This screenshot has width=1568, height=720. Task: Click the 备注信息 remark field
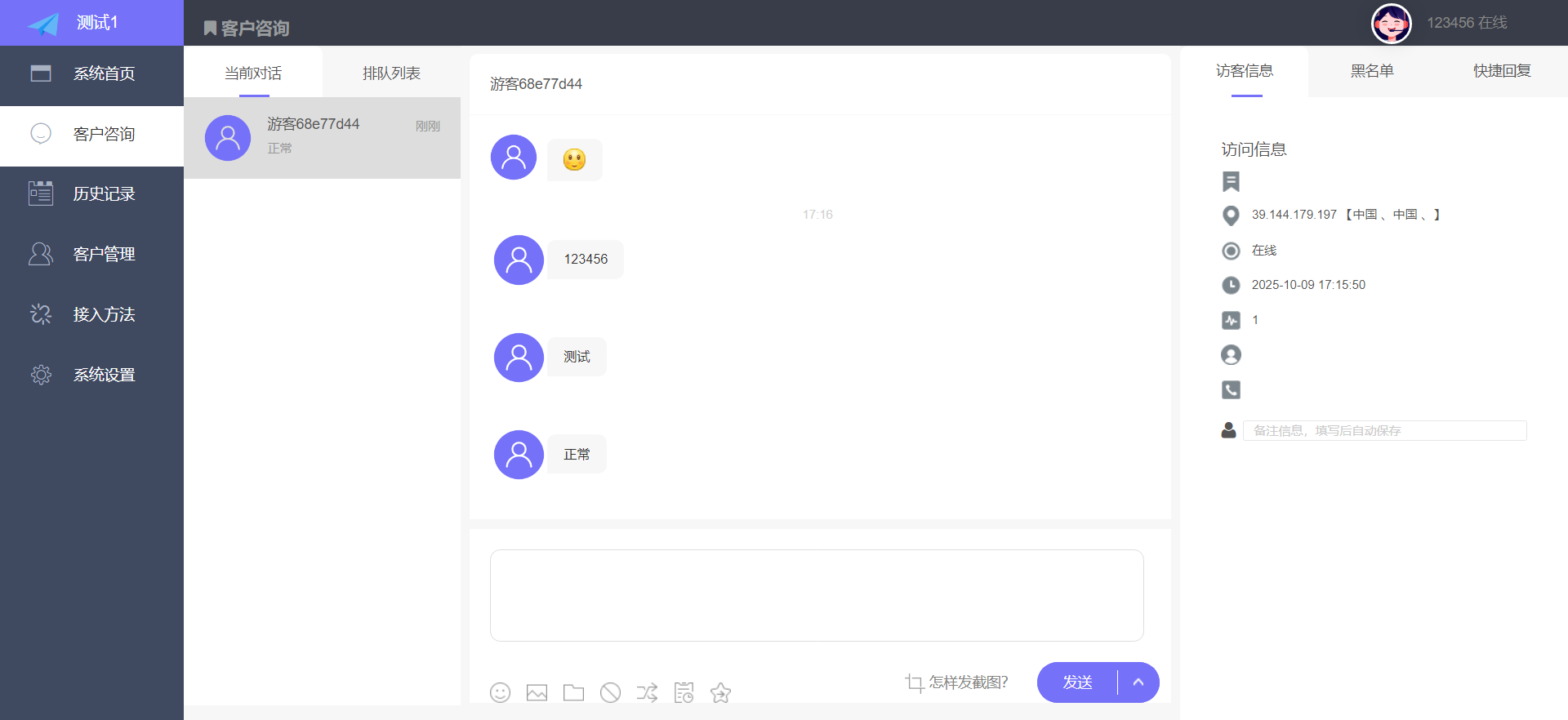1384,430
